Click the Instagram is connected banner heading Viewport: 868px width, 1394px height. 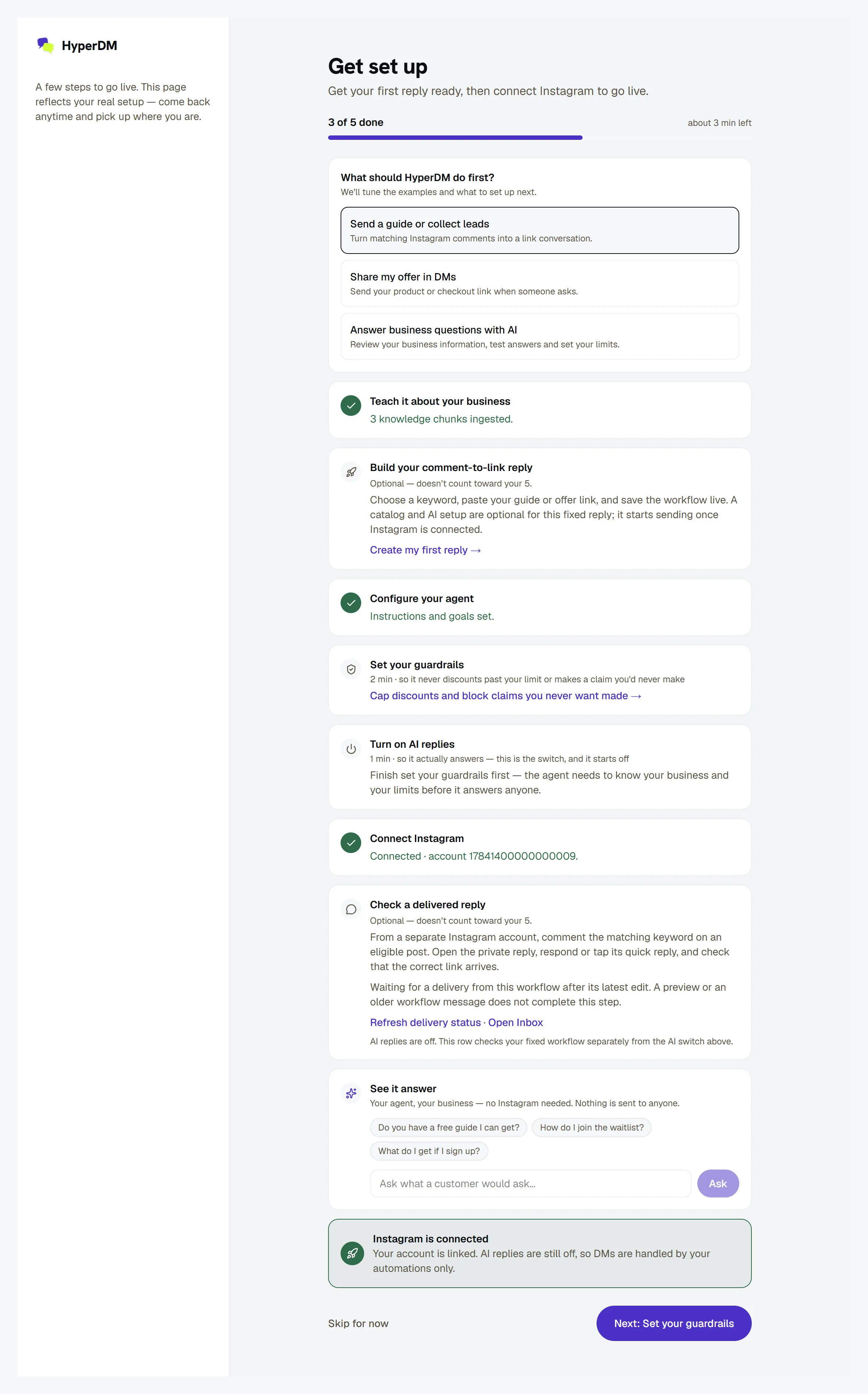point(431,1239)
